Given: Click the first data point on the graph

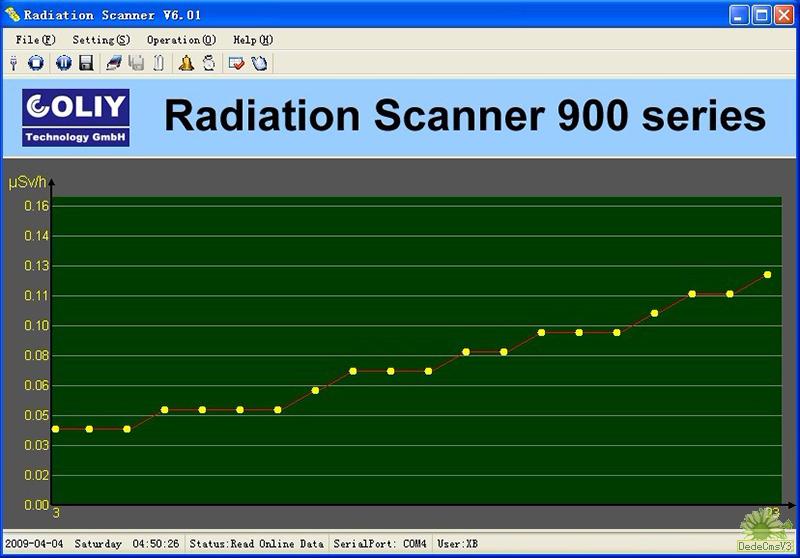Looking at the screenshot, I should [x=55, y=429].
